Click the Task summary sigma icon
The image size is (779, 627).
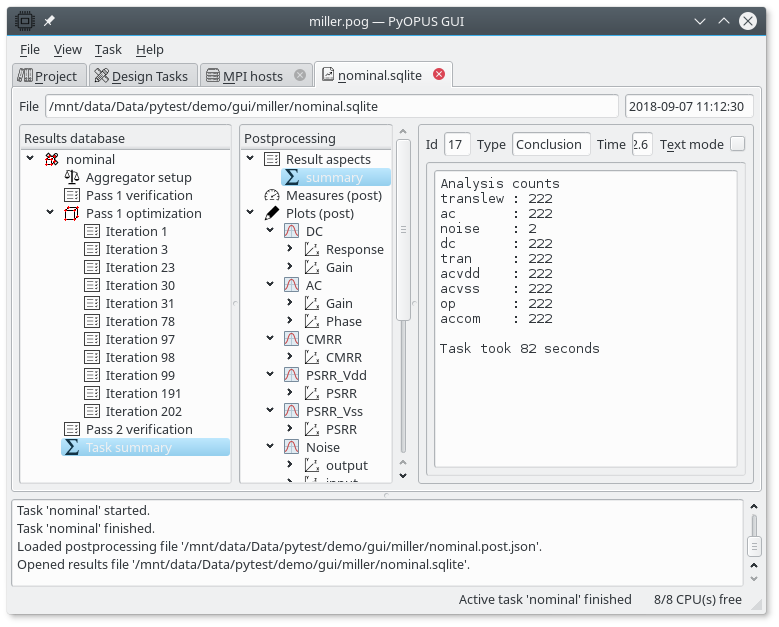(x=71, y=447)
